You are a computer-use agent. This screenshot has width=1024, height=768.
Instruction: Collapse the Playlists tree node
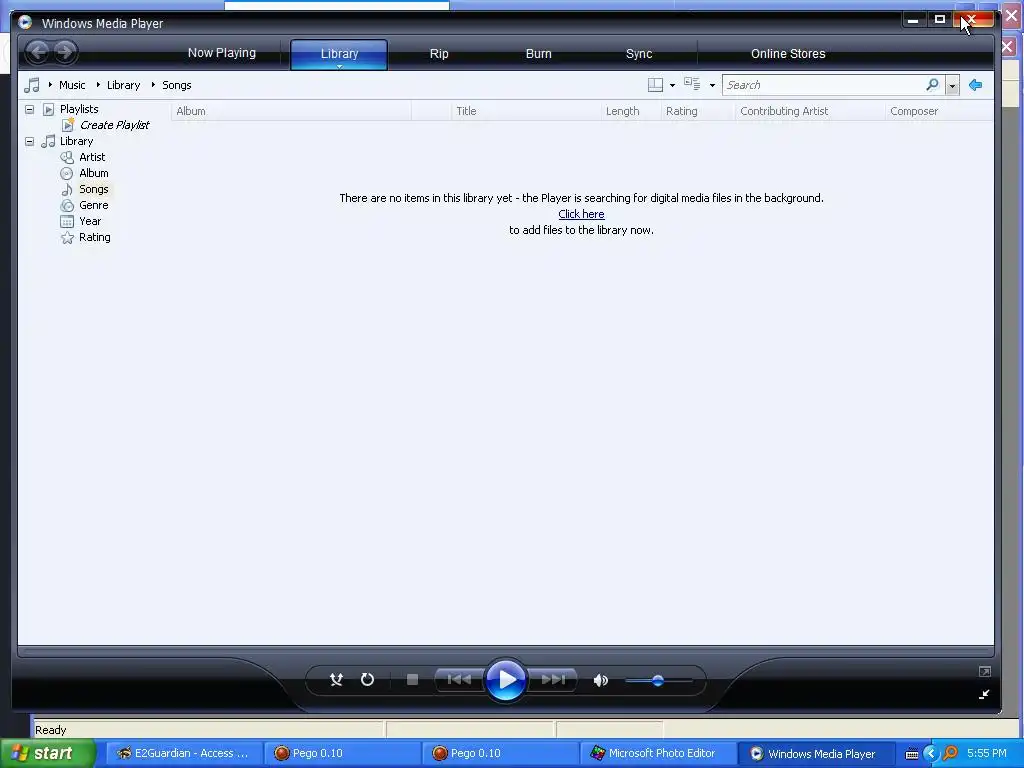pos(29,109)
